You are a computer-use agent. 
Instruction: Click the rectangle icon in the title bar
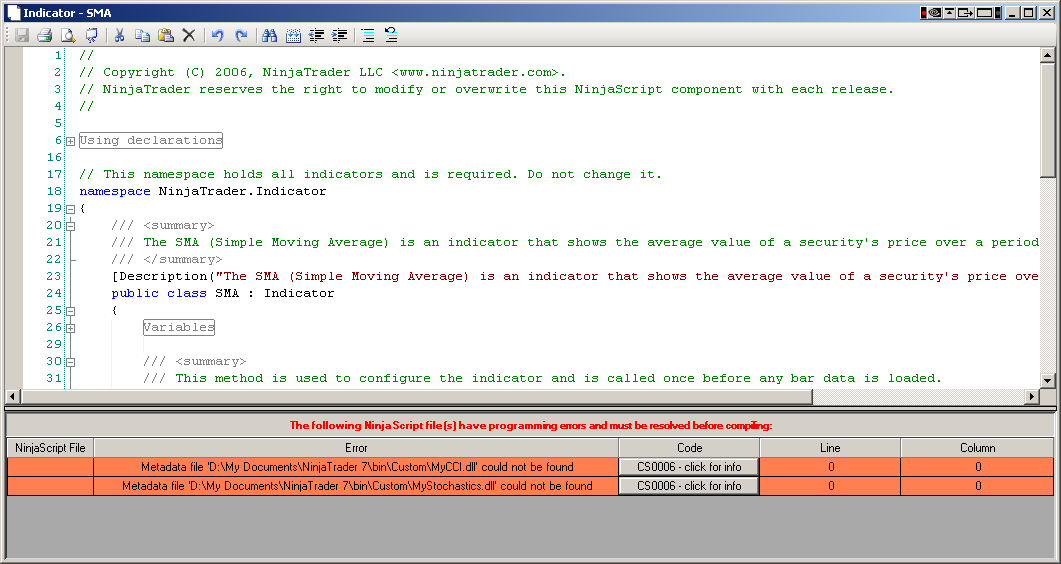click(x=985, y=13)
